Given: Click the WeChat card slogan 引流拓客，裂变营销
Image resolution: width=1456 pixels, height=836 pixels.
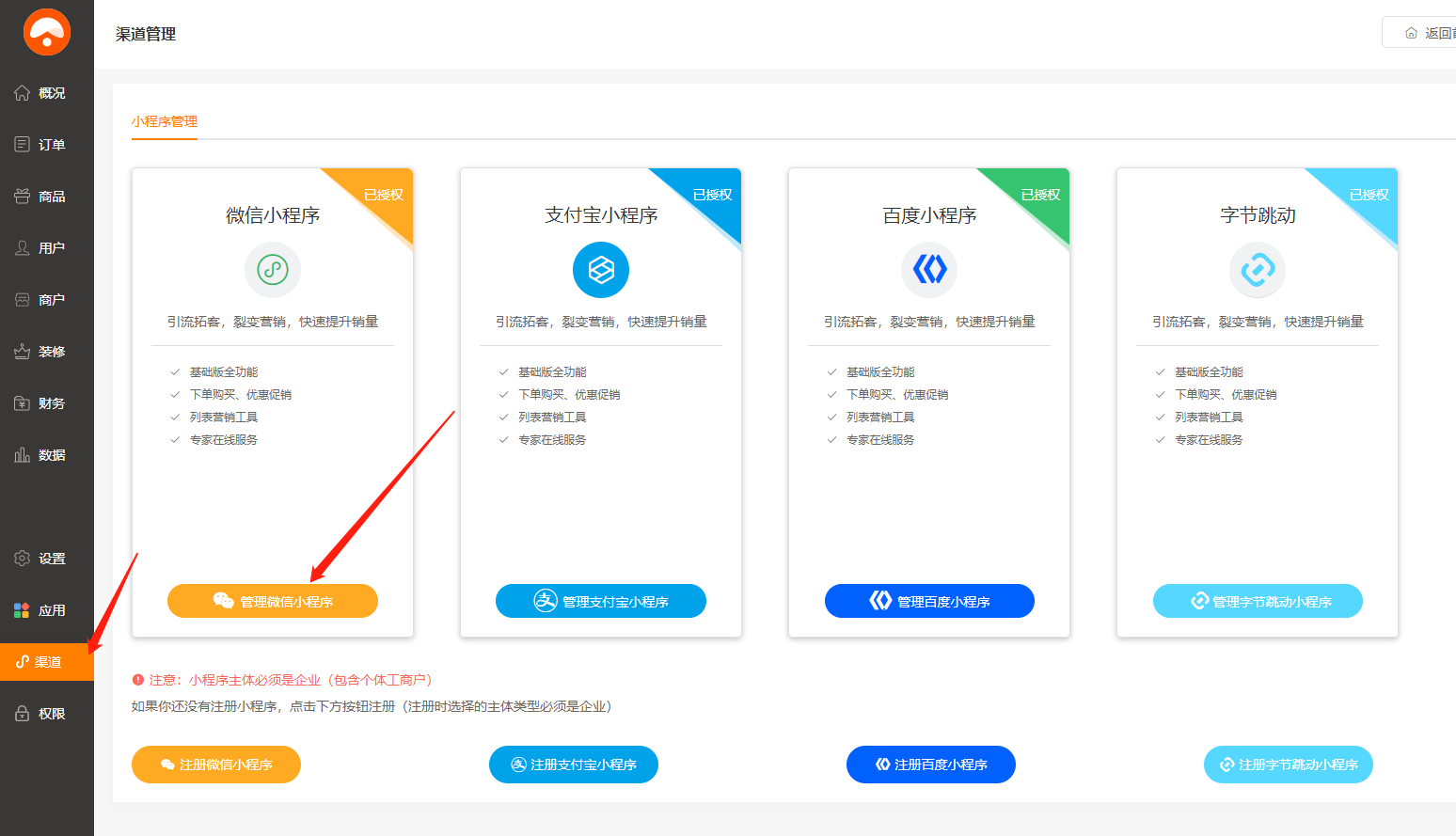Looking at the screenshot, I should coord(273,322).
